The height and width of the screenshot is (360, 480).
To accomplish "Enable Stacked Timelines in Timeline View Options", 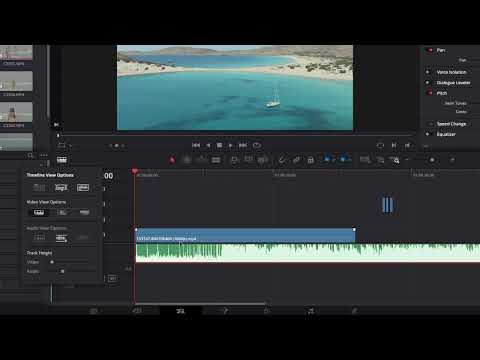I will tap(39, 188).
